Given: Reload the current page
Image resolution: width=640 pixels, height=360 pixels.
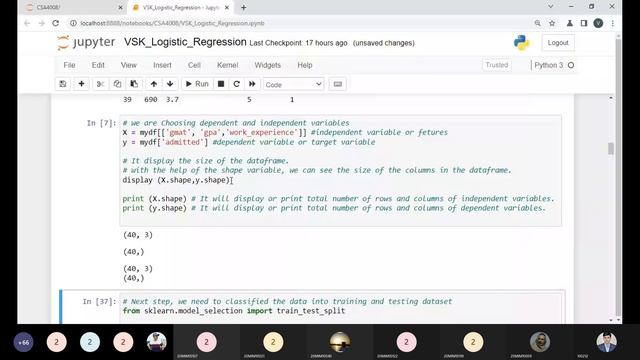Looking at the screenshot, I should (x=56, y=23).
